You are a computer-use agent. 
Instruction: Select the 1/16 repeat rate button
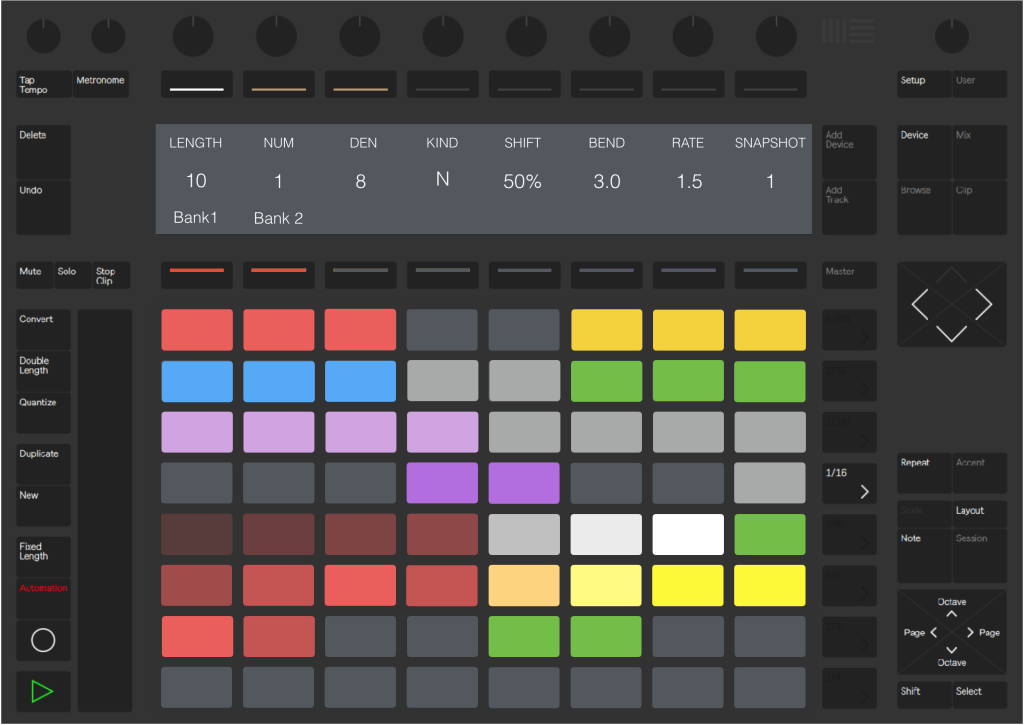point(848,483)
